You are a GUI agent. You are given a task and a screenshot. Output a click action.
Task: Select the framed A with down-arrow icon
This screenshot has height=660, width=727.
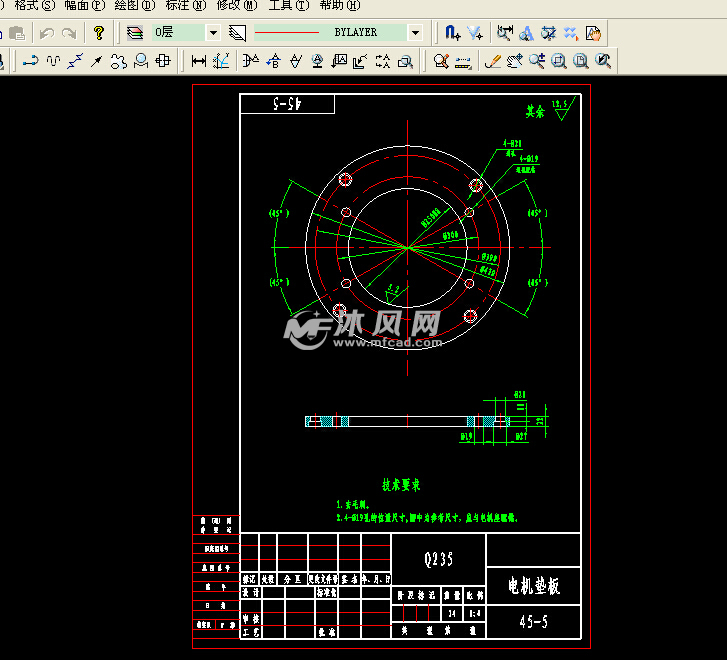click(339, 61)
